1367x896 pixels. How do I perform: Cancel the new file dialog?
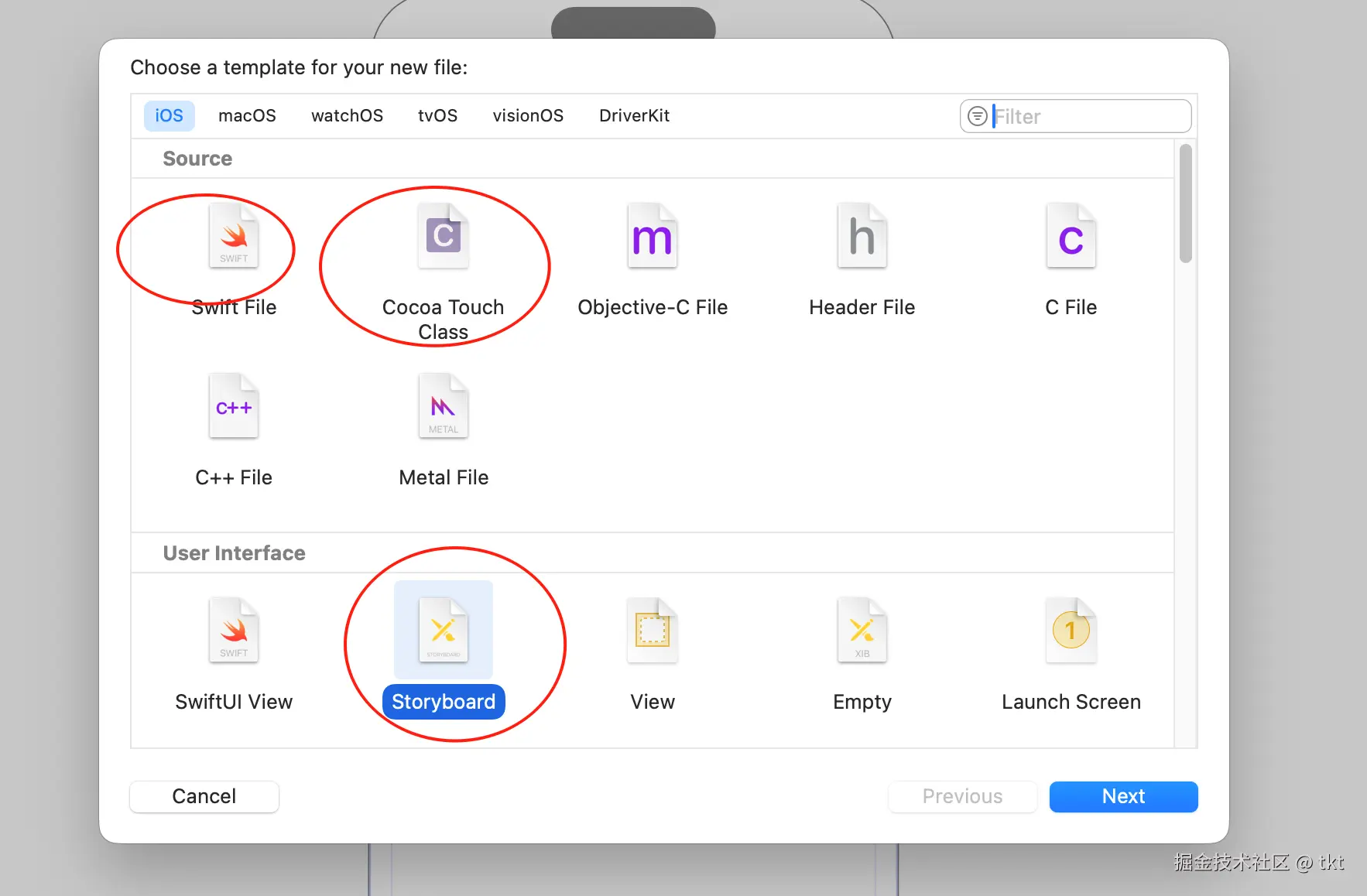coord(204,796)
